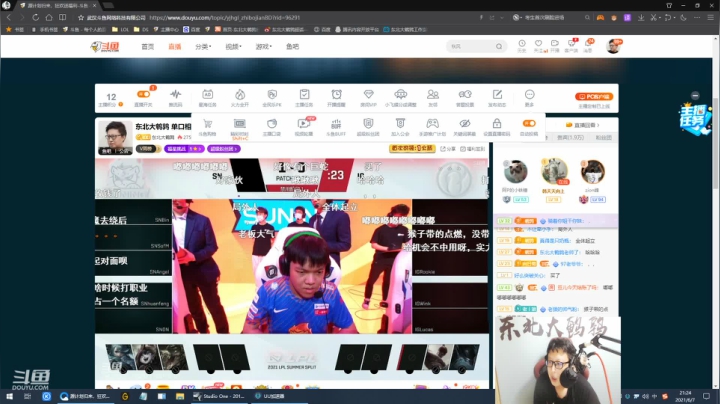This screenshot has width=720, height=404.
Task: Open the user avatar in Douyu header
Action: click(x=613, y=46)
